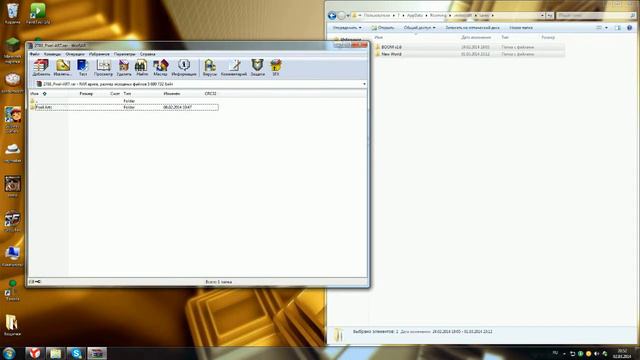Select the BOOM v1.0 folder in Explorer
Image resolution: width=640 pixels, height=360 pixels.
point(469,47)
